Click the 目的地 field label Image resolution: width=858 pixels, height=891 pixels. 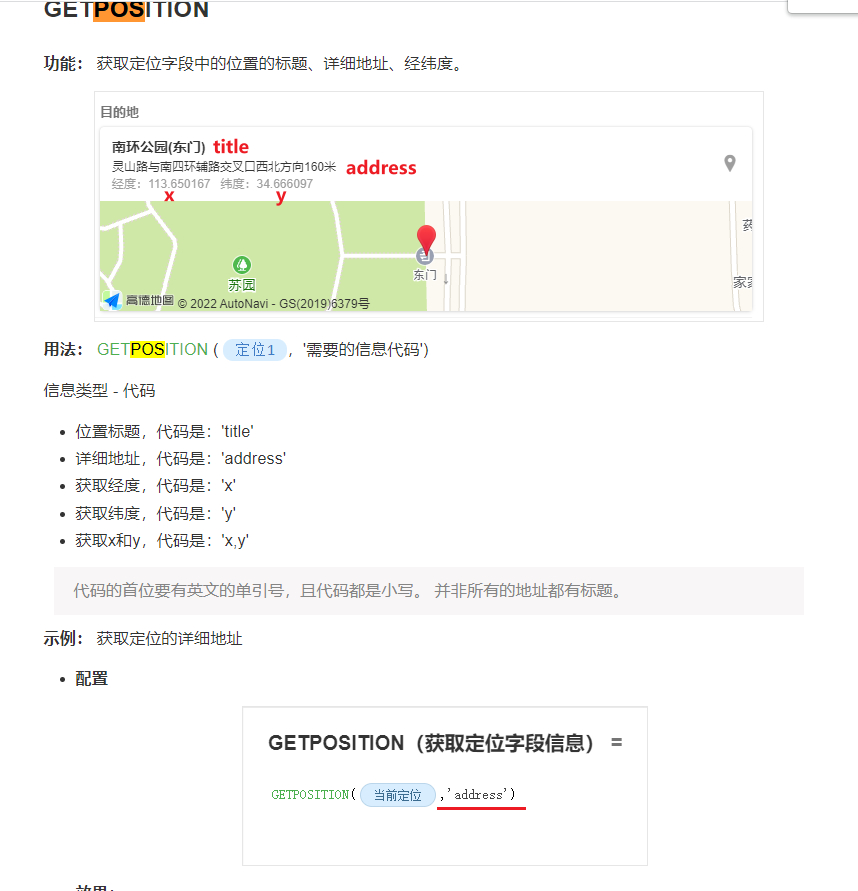coord(119,112)
